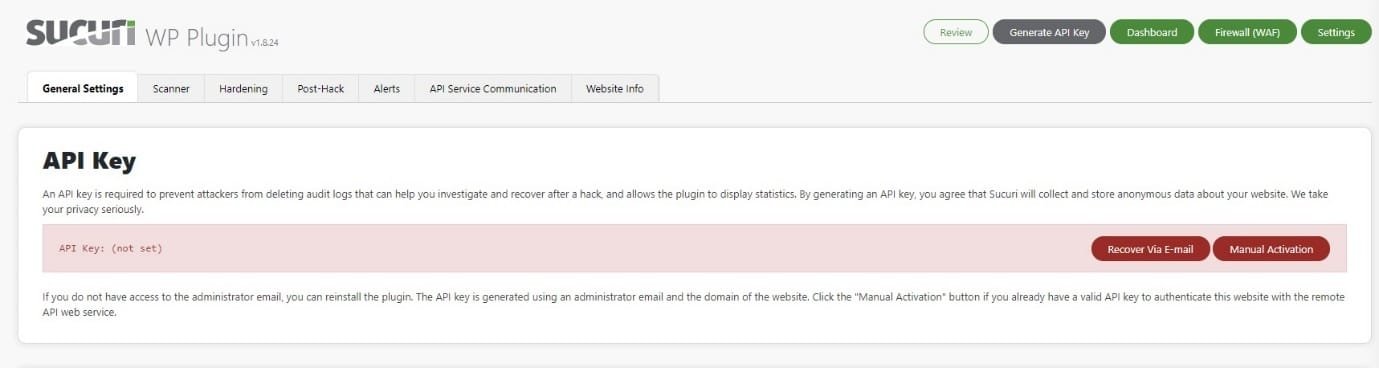Viewport: 1379px width, 368px height.
Task: Select the 'API Key: (not set)' text
Action: pyautogui.click(x=110, y=248)
